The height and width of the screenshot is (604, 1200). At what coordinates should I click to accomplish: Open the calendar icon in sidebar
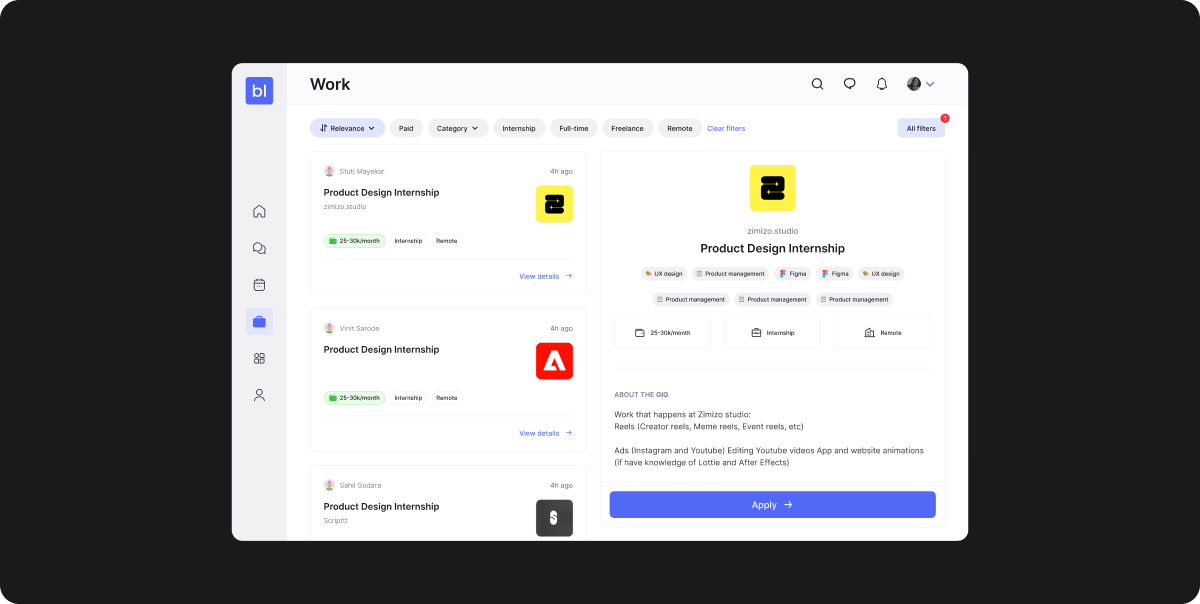coord(259,285)
